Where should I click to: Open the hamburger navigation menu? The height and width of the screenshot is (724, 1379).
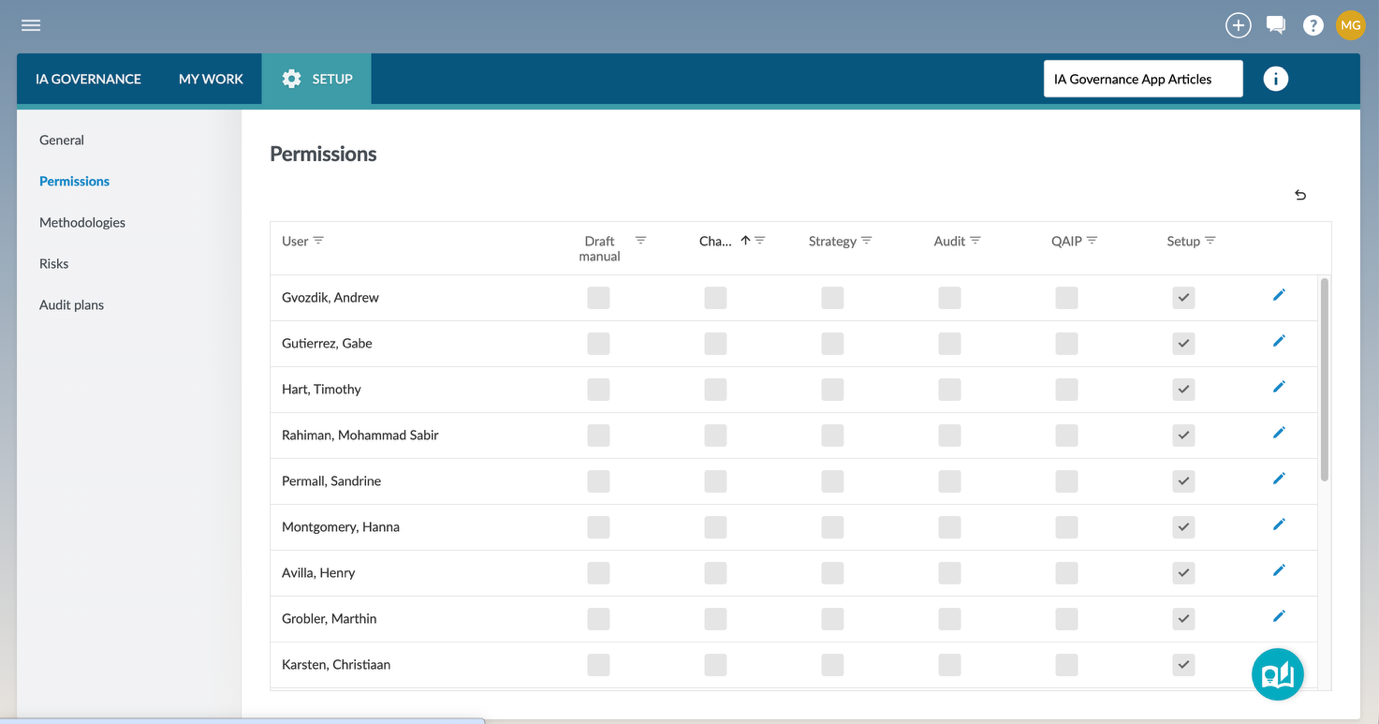31,25
